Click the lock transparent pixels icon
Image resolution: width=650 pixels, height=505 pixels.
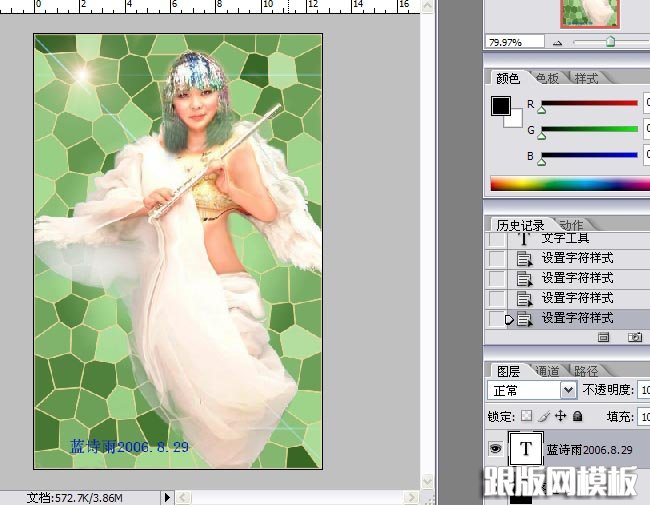tap(527, 416)
